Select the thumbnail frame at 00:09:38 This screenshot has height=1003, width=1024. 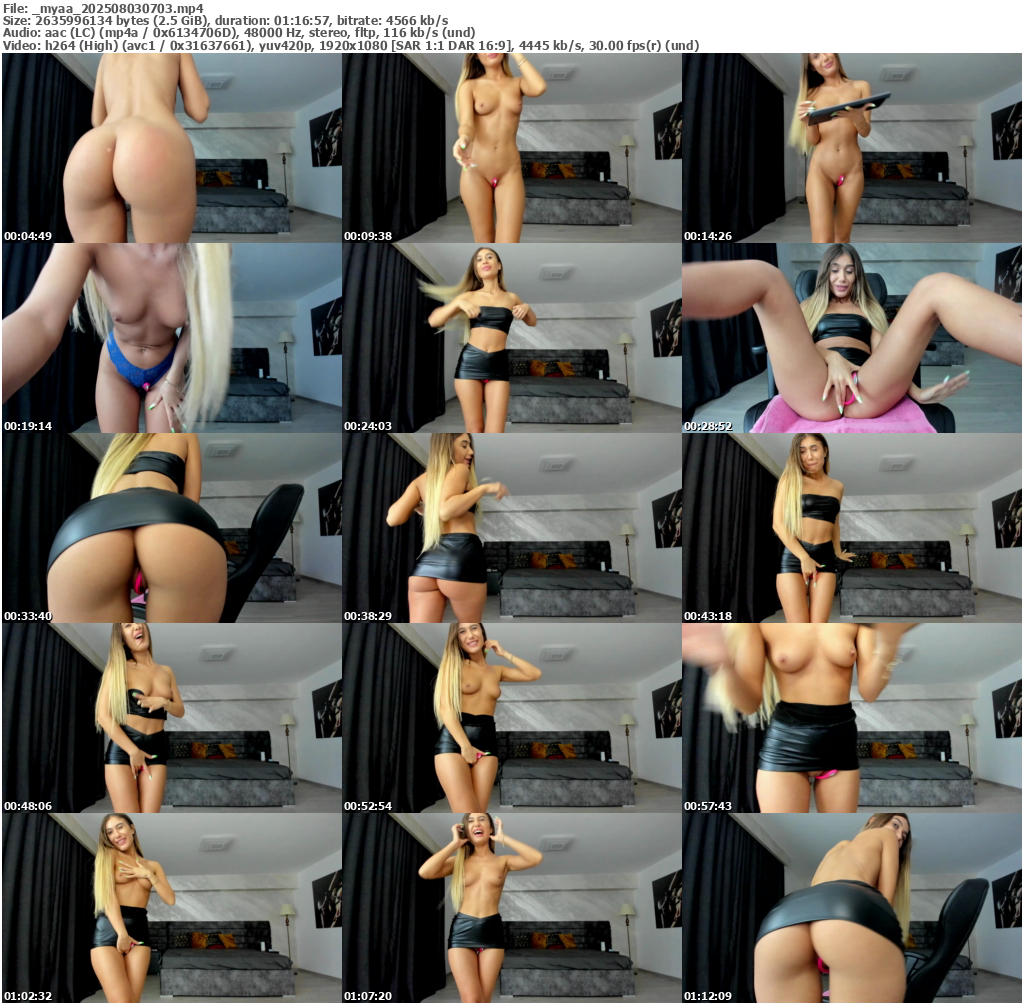click(x=512, y=148)
